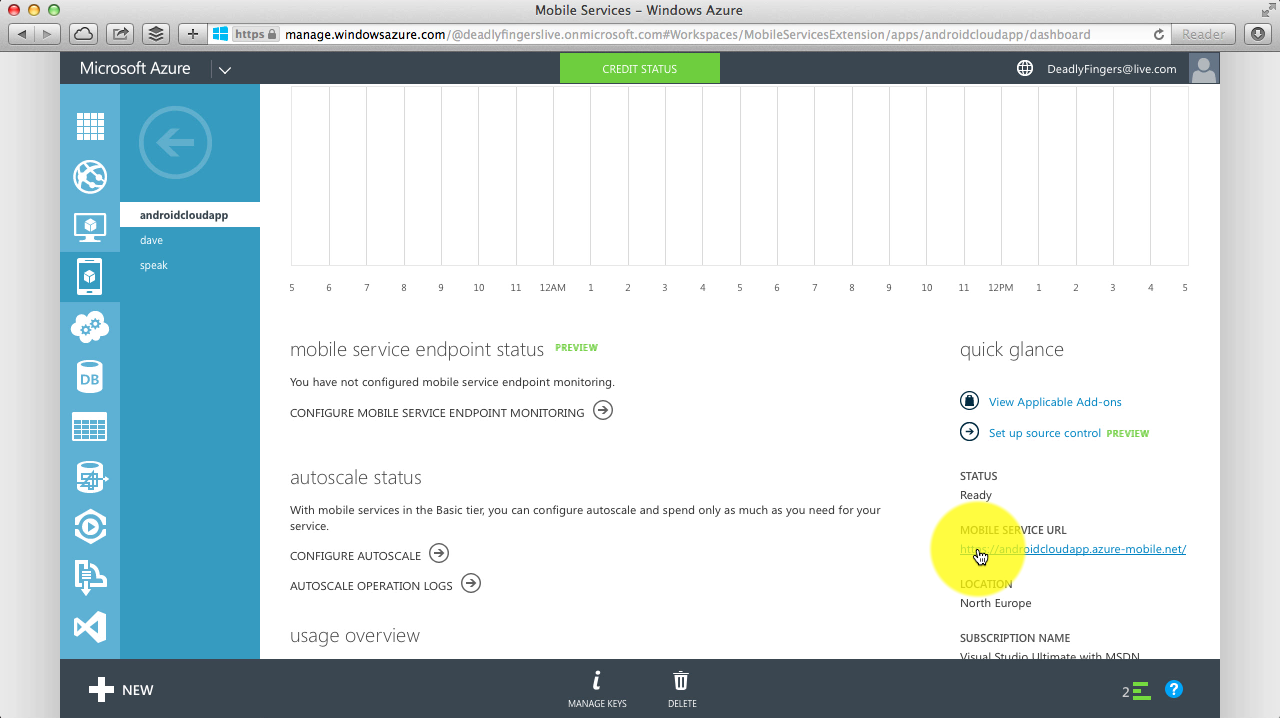The image size is (1280, 718).
Task: Select androidcloudapp in the services list
Action: (x=190, y=215)
